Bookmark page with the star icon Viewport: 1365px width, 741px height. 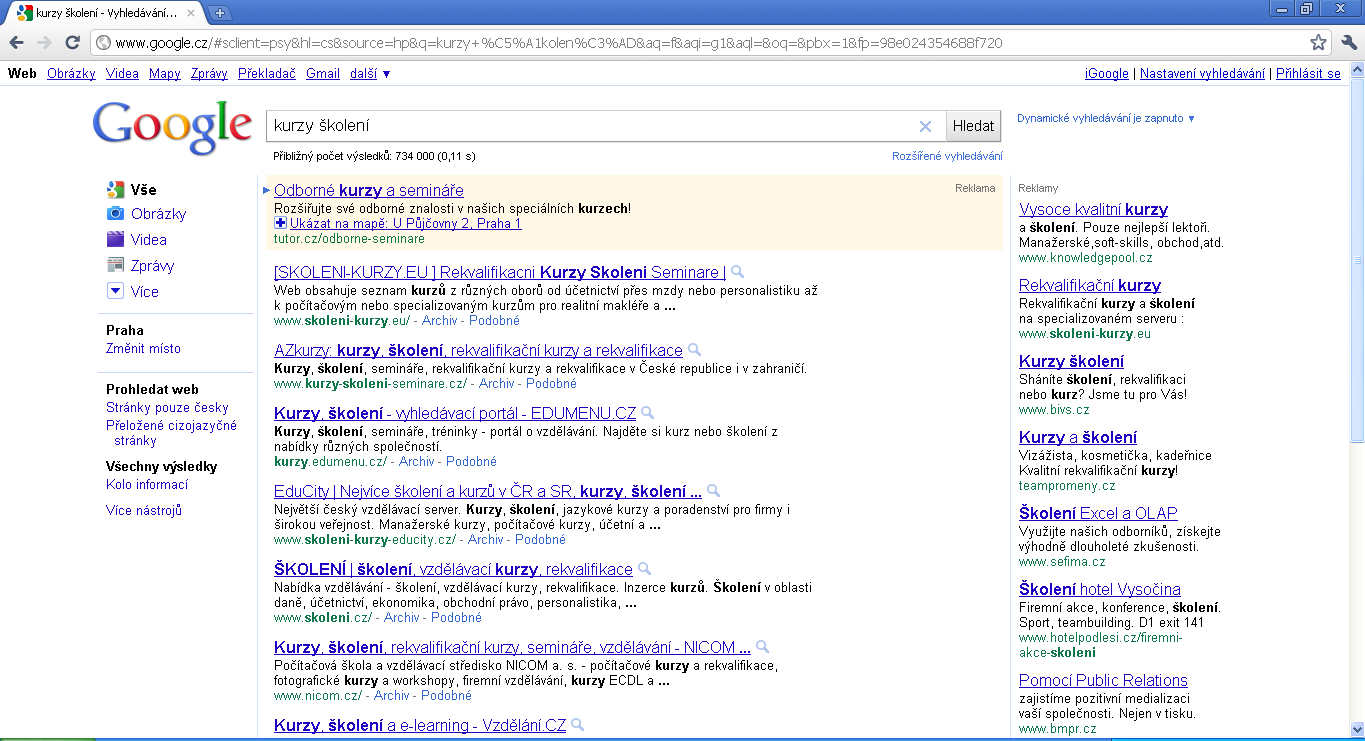click(1318, 43)
